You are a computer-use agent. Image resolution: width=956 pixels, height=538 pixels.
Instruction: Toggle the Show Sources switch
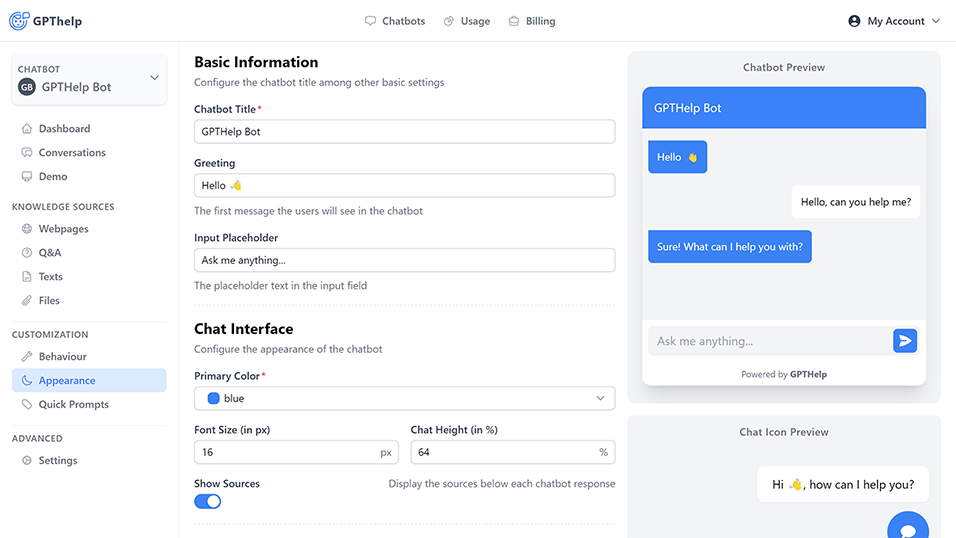pyautogui.click(x=208, y=501)
